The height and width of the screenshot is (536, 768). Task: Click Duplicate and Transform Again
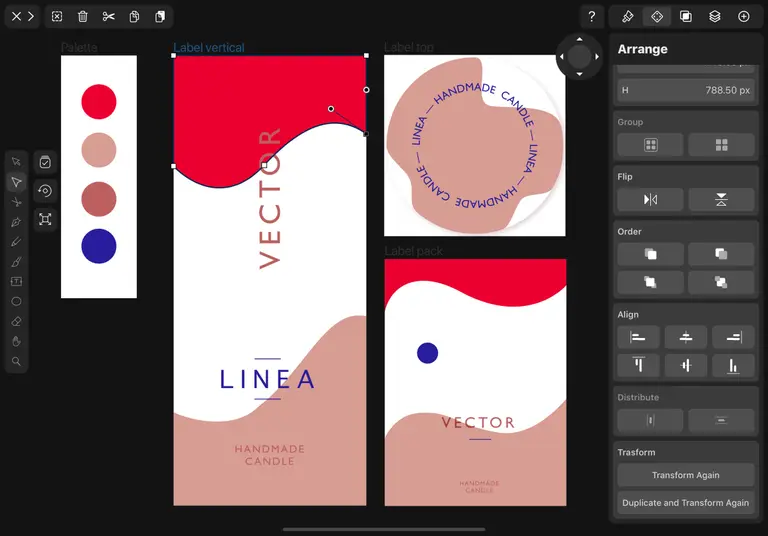[686, 503]
